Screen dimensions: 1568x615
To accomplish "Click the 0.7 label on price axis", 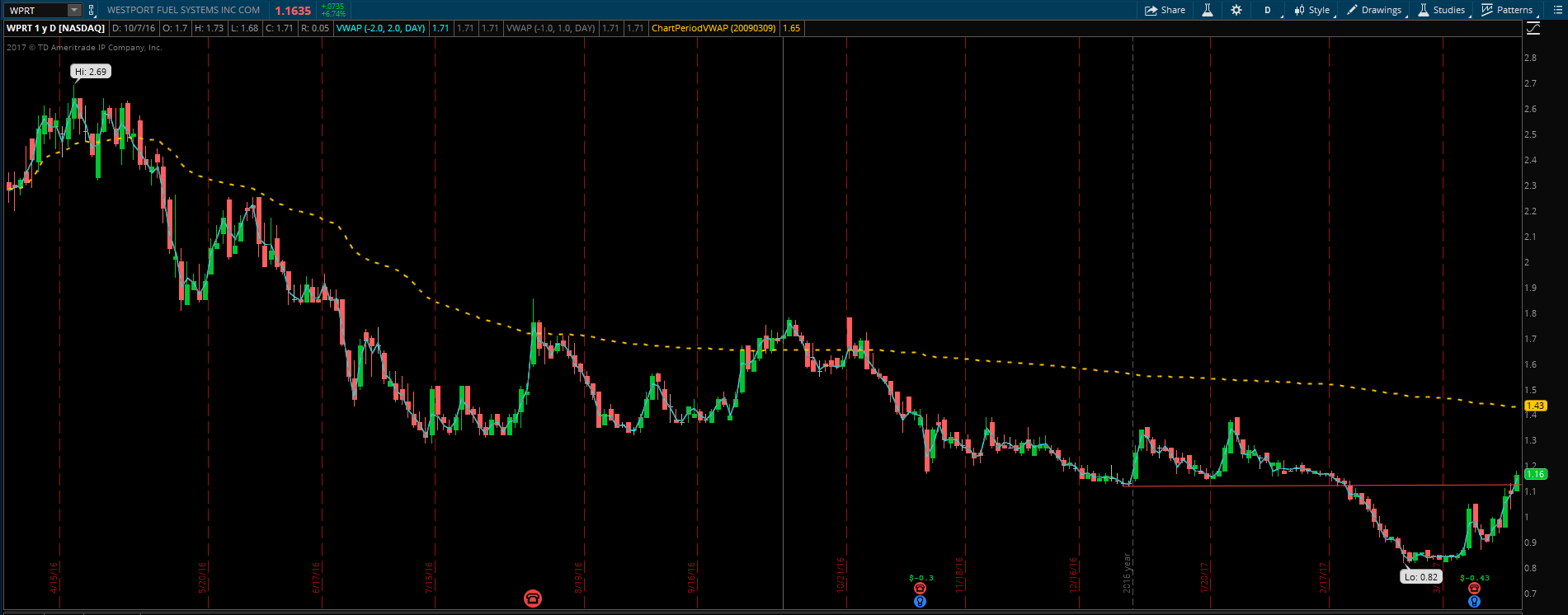I will pyautogui.click(x=1531, y=594).
